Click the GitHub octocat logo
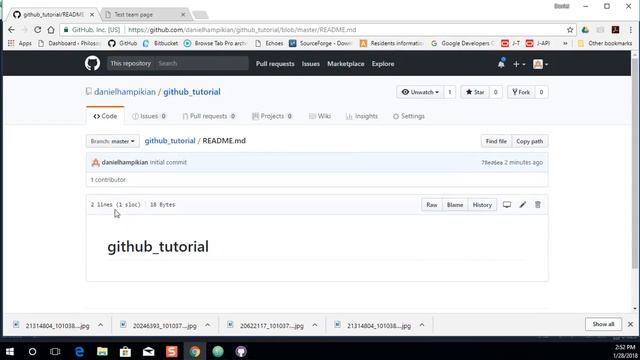The width and height of the screenshot is (640, 360). pyautogui.click(x=92, y=64)
